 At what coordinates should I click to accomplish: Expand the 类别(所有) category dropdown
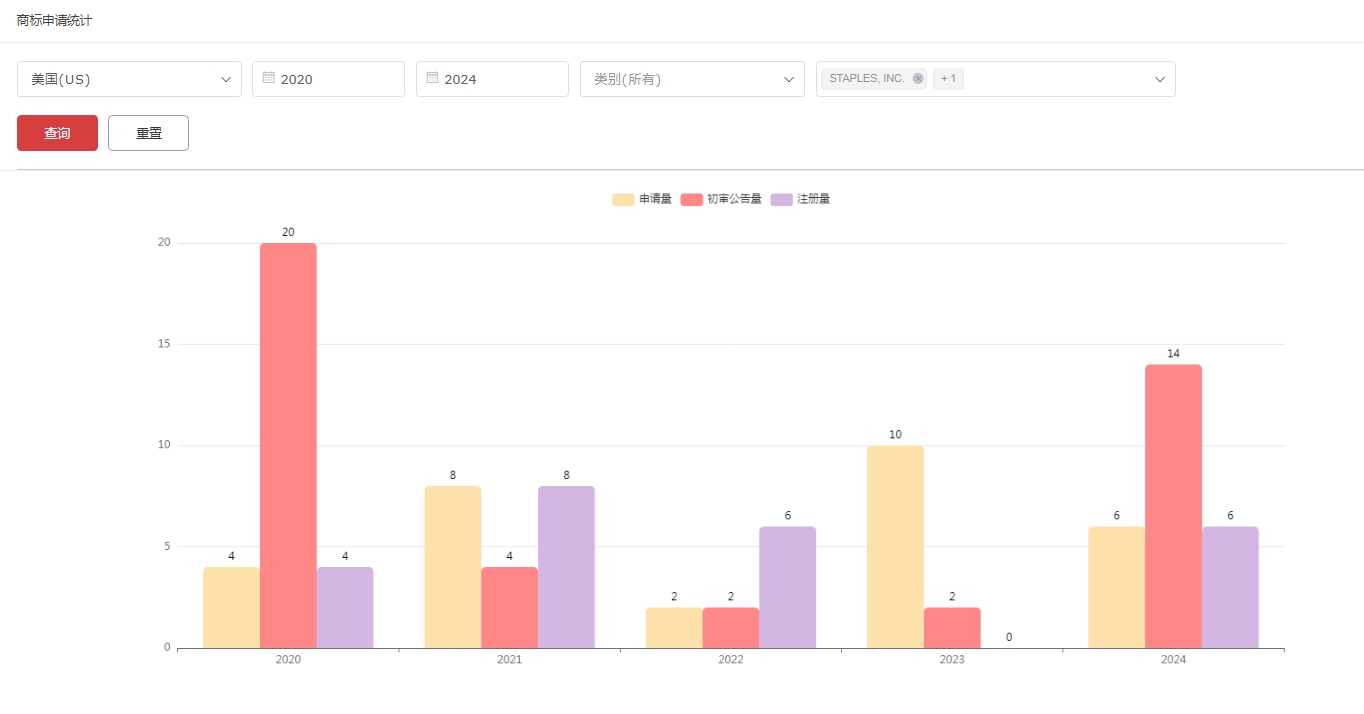click(692, 79)
